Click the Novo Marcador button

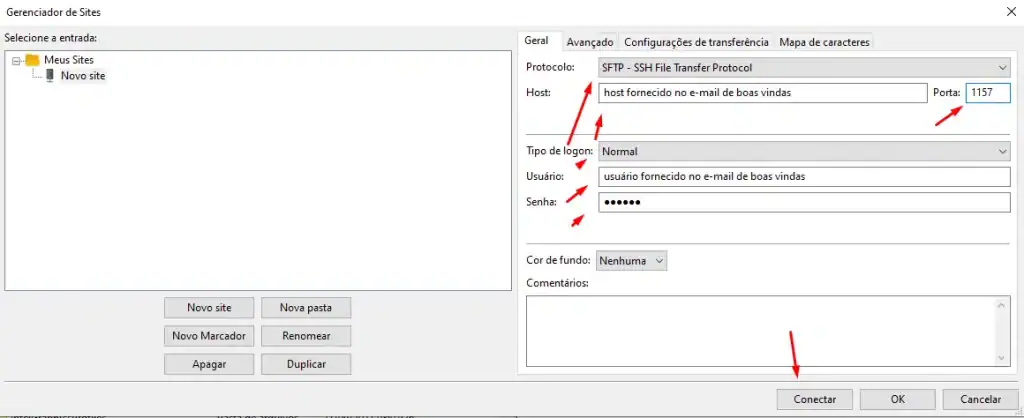click(x=209, y=336)
